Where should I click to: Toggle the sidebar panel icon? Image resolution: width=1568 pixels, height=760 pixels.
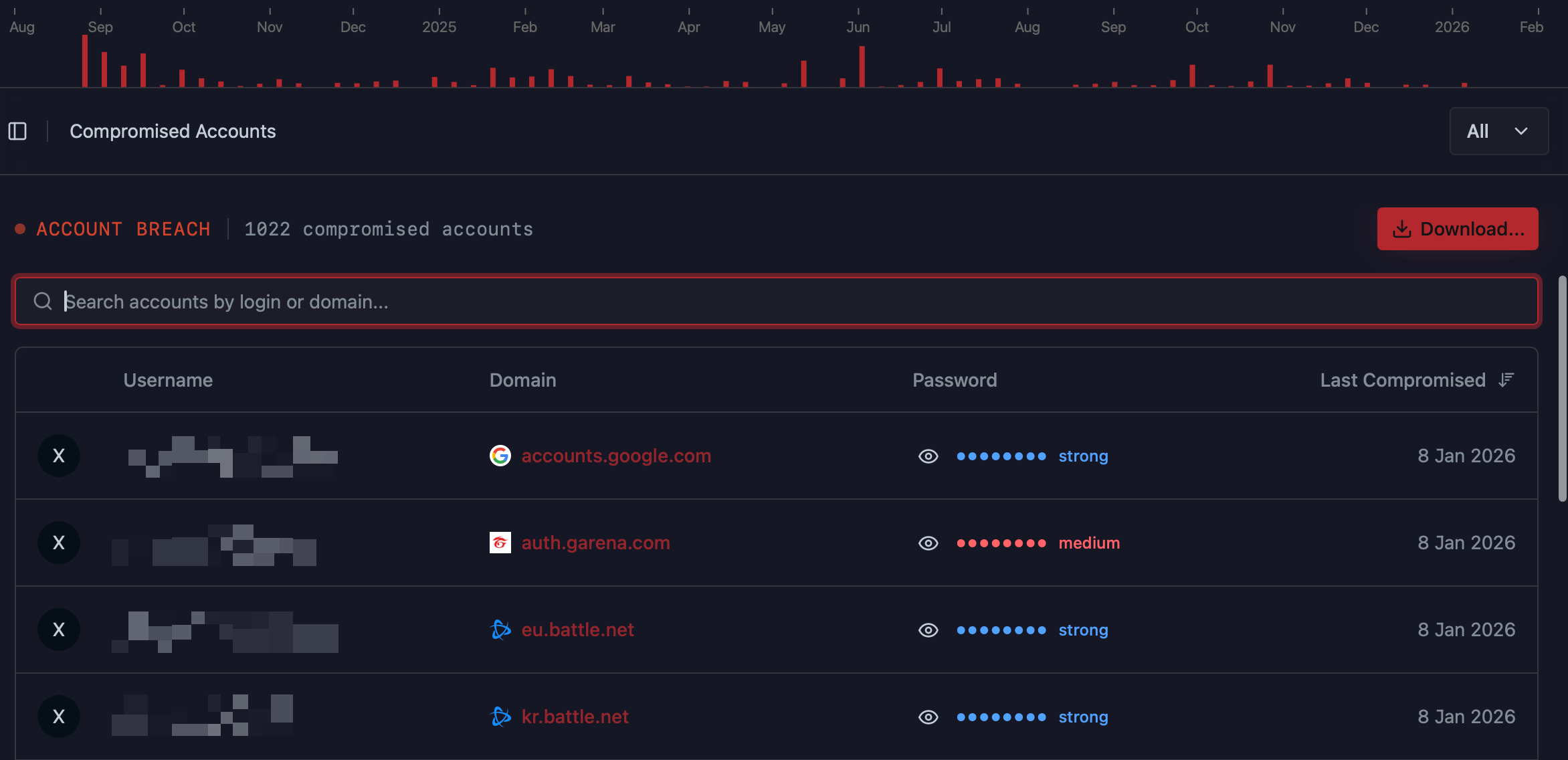(17, 131)
